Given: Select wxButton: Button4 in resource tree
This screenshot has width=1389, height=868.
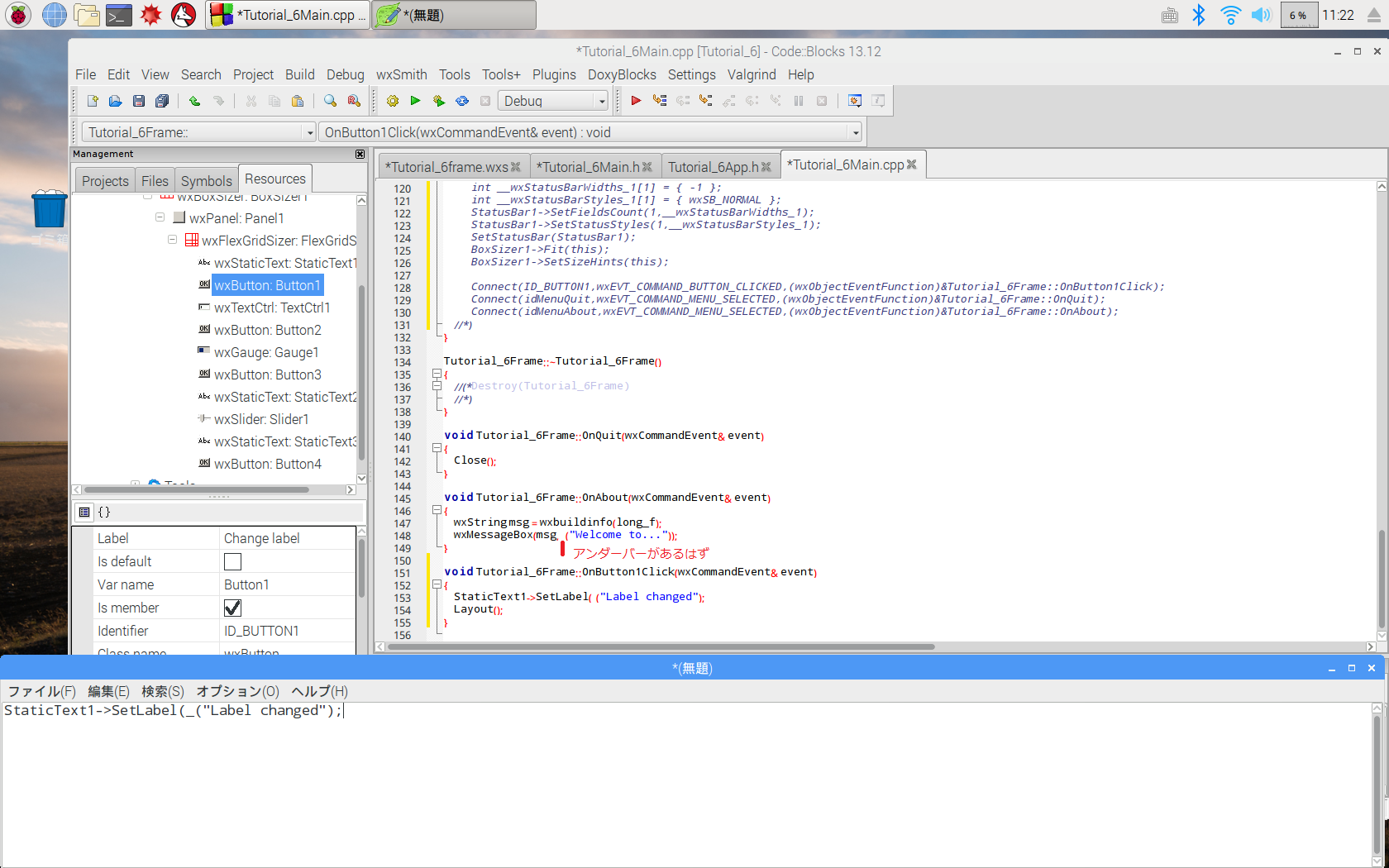Looking at the screenshot, I should point(267,464).
